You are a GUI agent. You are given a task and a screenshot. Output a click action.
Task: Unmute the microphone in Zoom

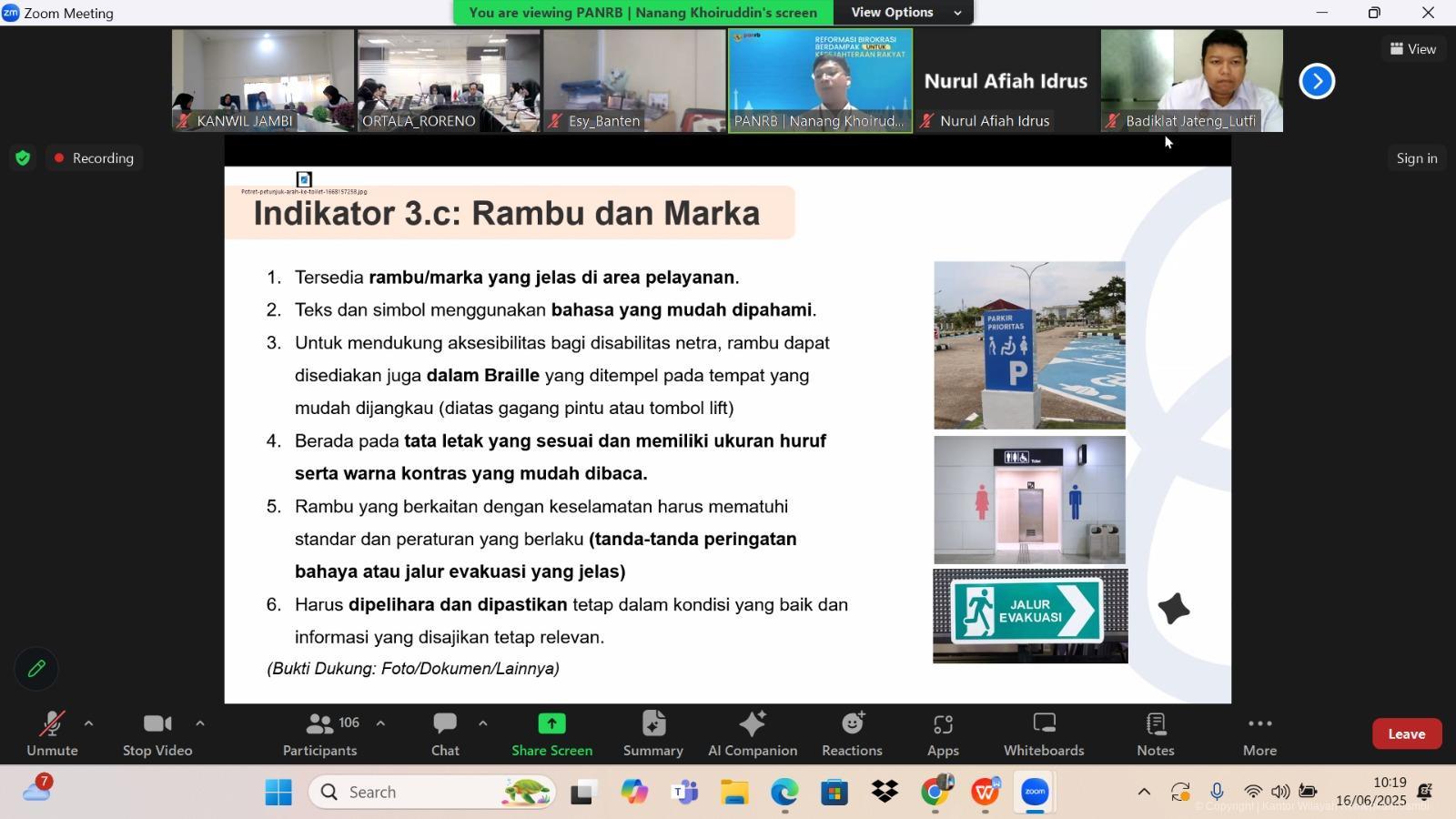(52, 733)
